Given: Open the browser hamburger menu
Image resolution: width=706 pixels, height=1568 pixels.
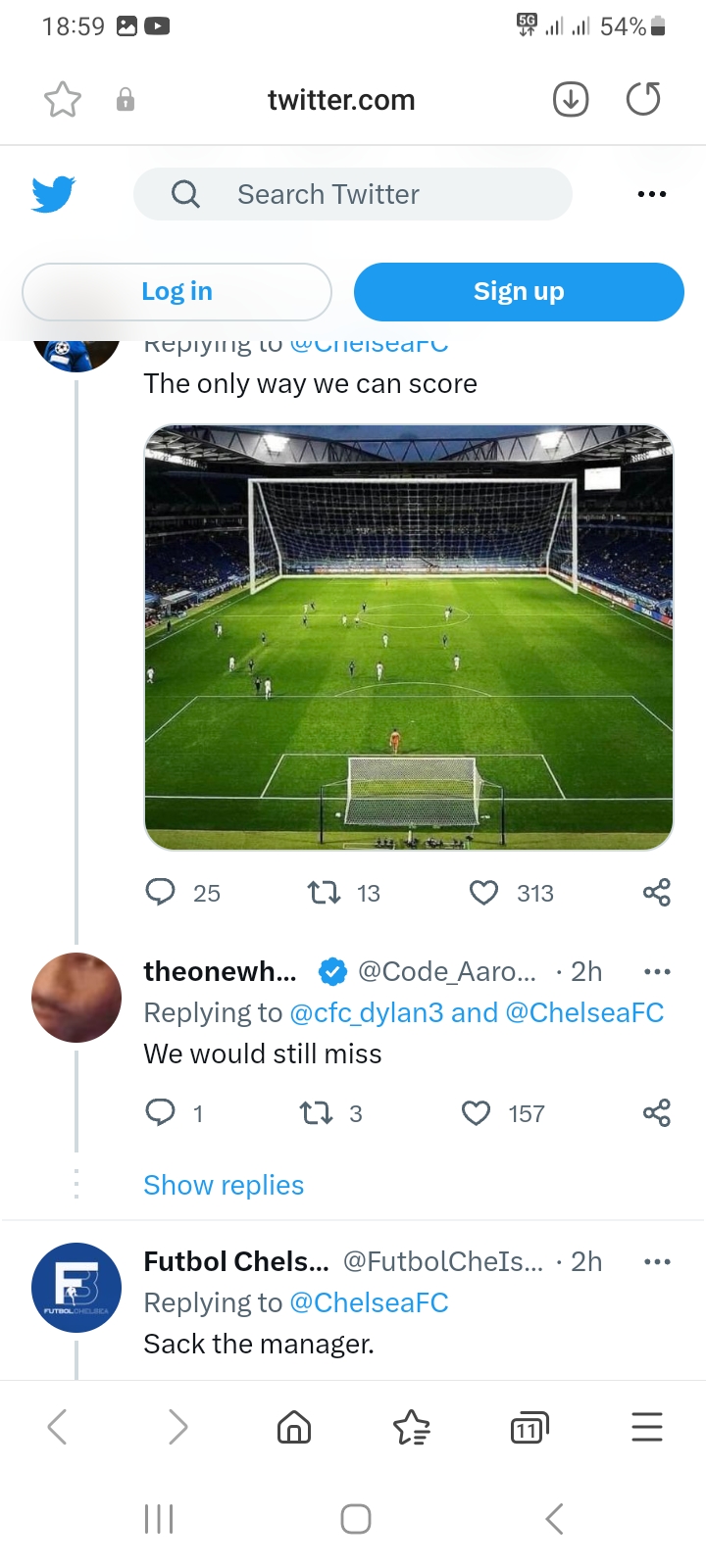Looking at the screenshot, I should 647,1427.
